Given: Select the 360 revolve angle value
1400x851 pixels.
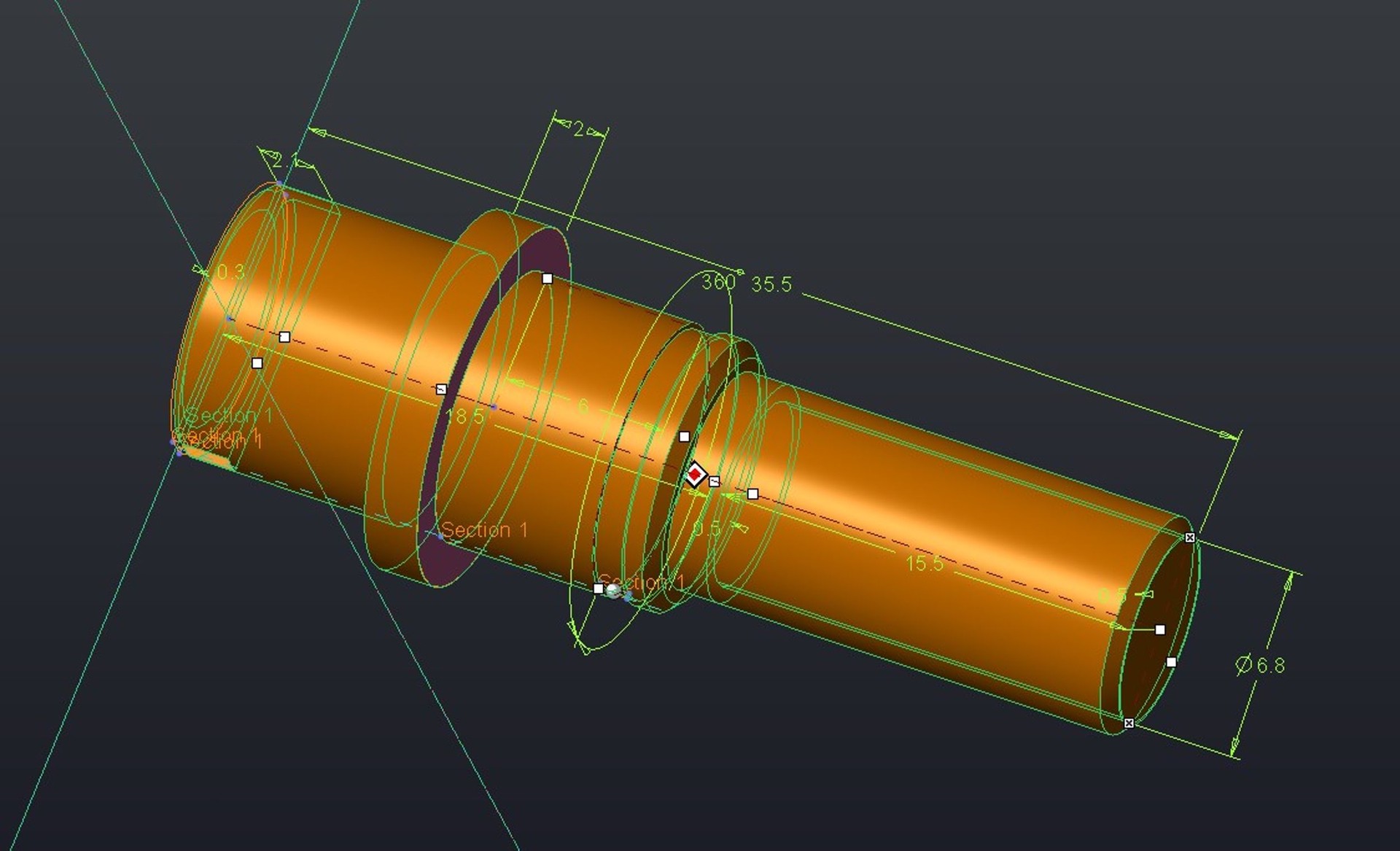Looking at the screenshot, I should pyautogui.click(x=717, y=281).
